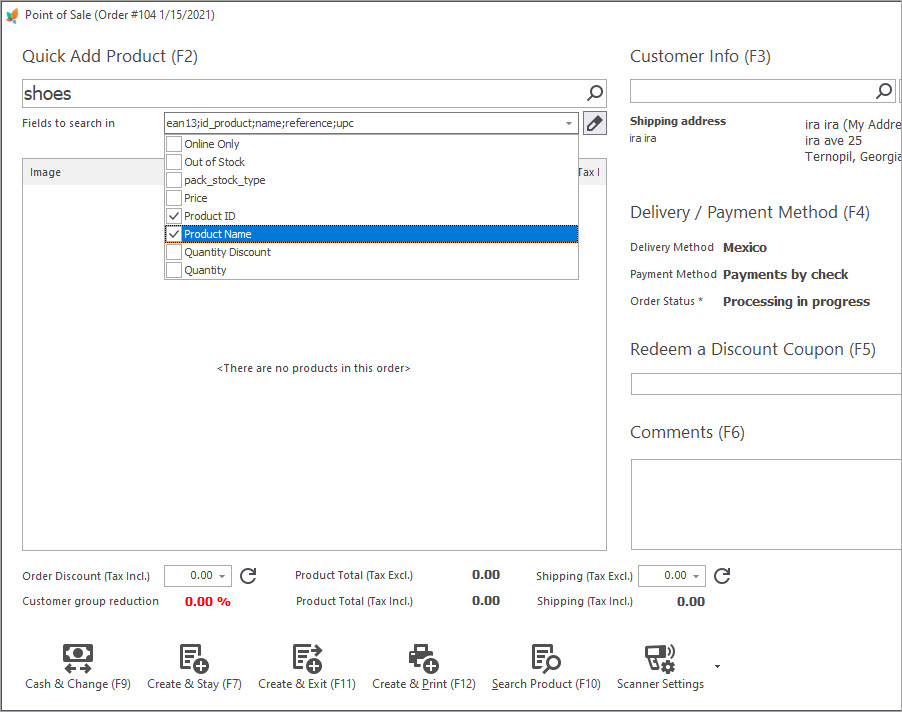Collapse the Fields to search in dropdown
Image resolution: width=902 pixels, height=712 pixels.
(x=568, y=123)
